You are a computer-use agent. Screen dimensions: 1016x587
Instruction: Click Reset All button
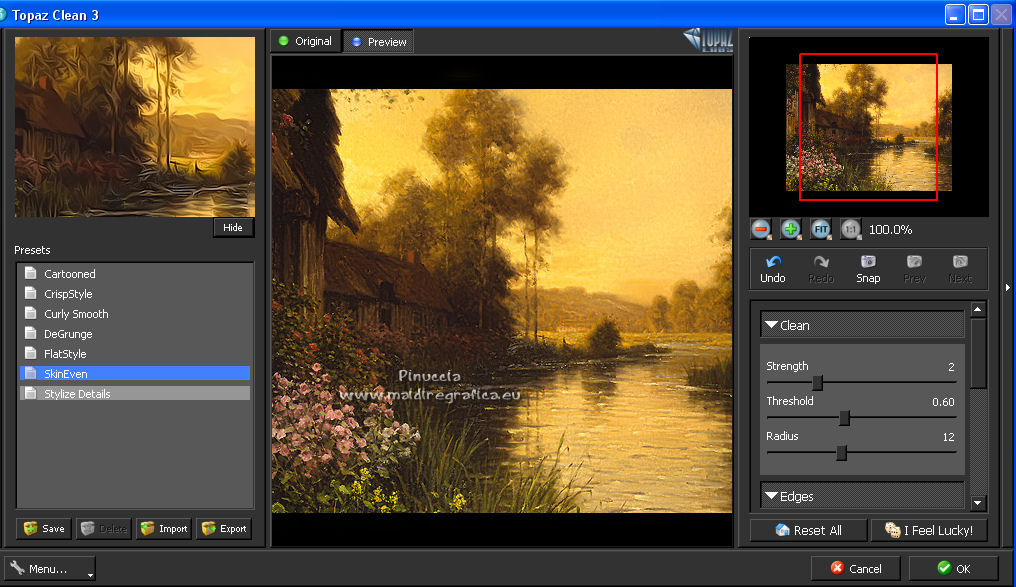click(x=809, y=530)
